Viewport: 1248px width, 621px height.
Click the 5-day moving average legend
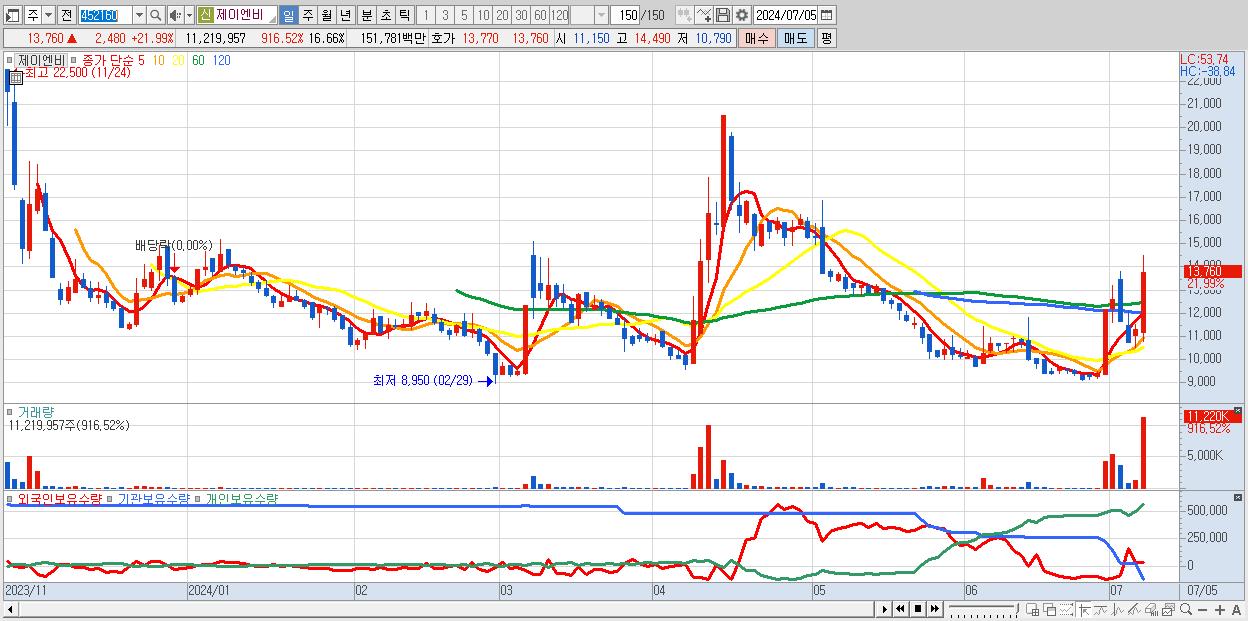coord(141,60)
